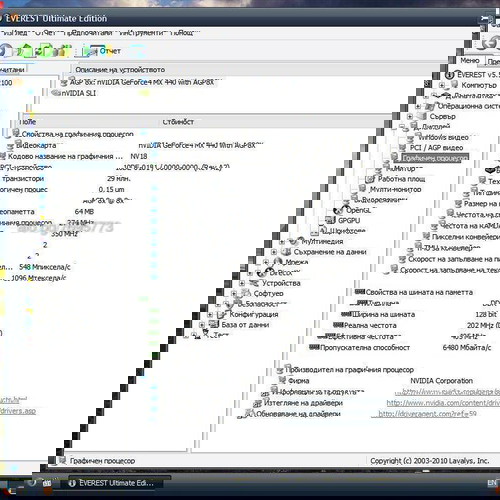
Task: Select the nVIDIA SLI device row
Action: coord(75,93)
